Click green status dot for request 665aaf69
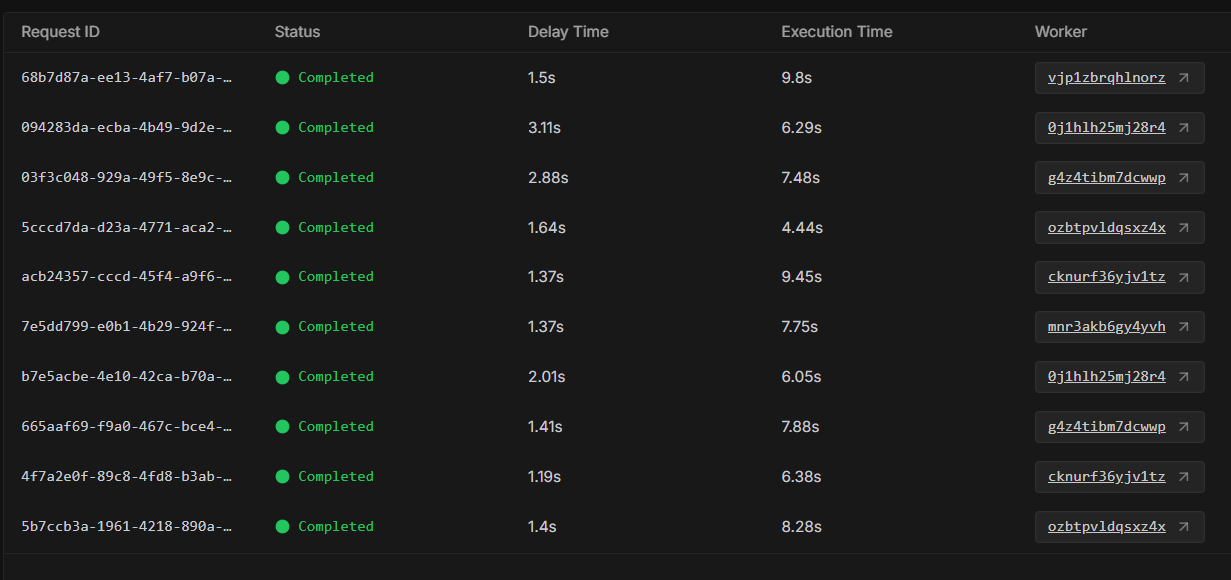 pos(282,427)
